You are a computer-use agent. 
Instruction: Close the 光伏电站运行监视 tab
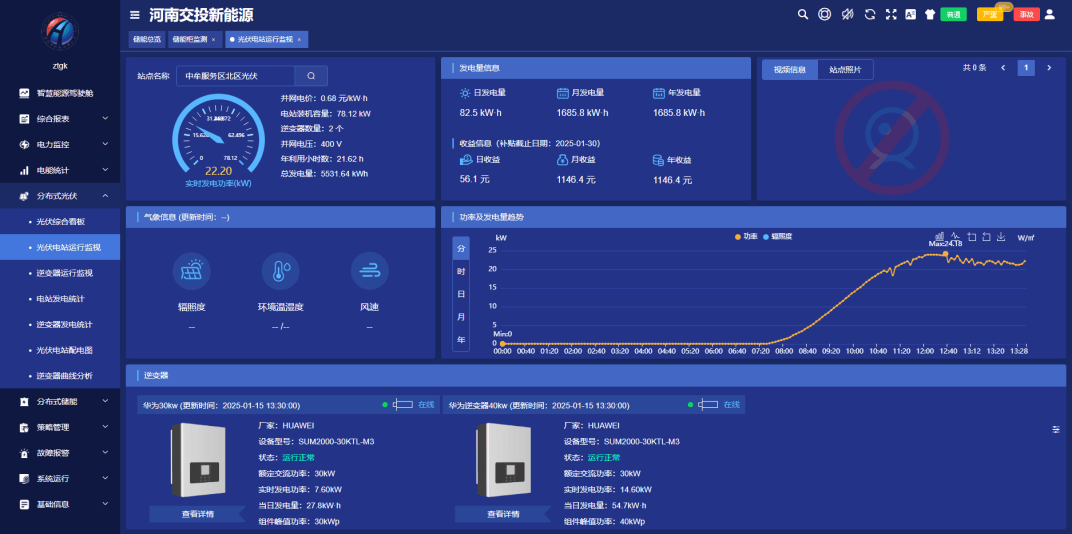tap(299, 40)
